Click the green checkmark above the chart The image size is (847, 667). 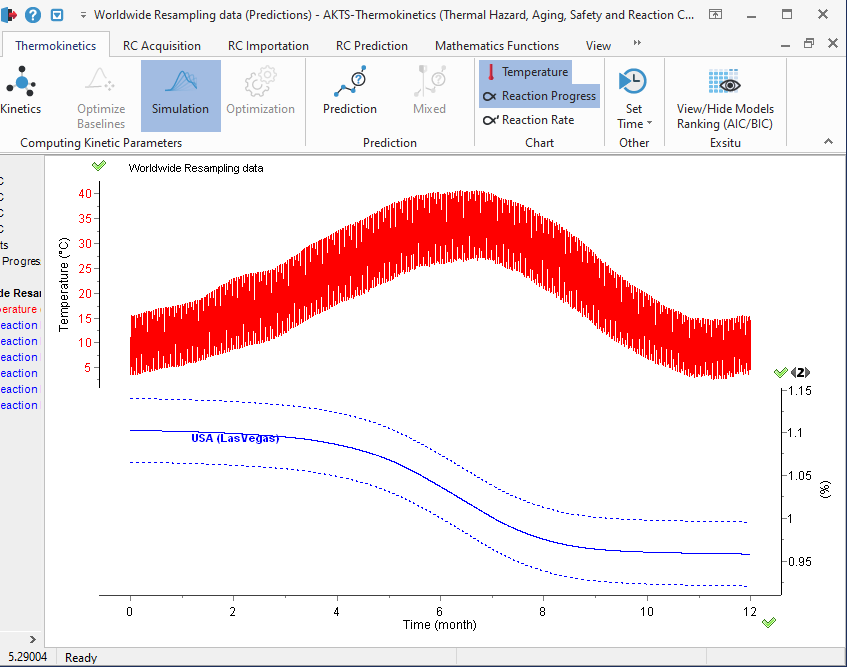[x=98, y=165]
